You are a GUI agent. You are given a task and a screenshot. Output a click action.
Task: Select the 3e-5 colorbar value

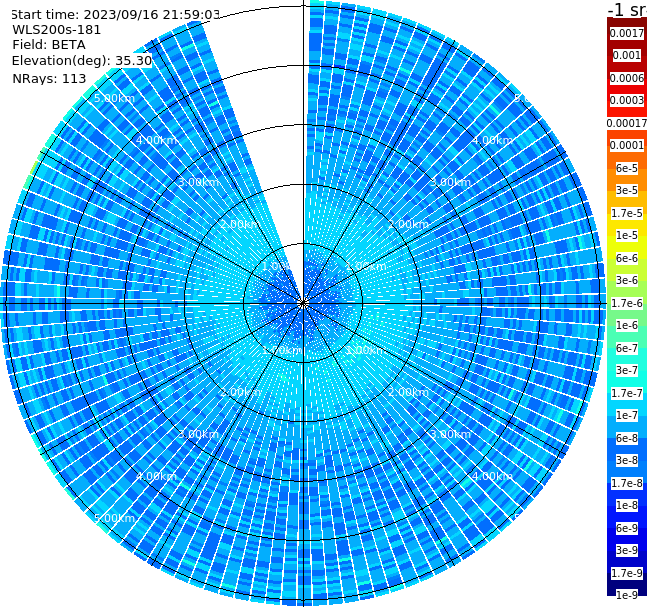[627, 190]
